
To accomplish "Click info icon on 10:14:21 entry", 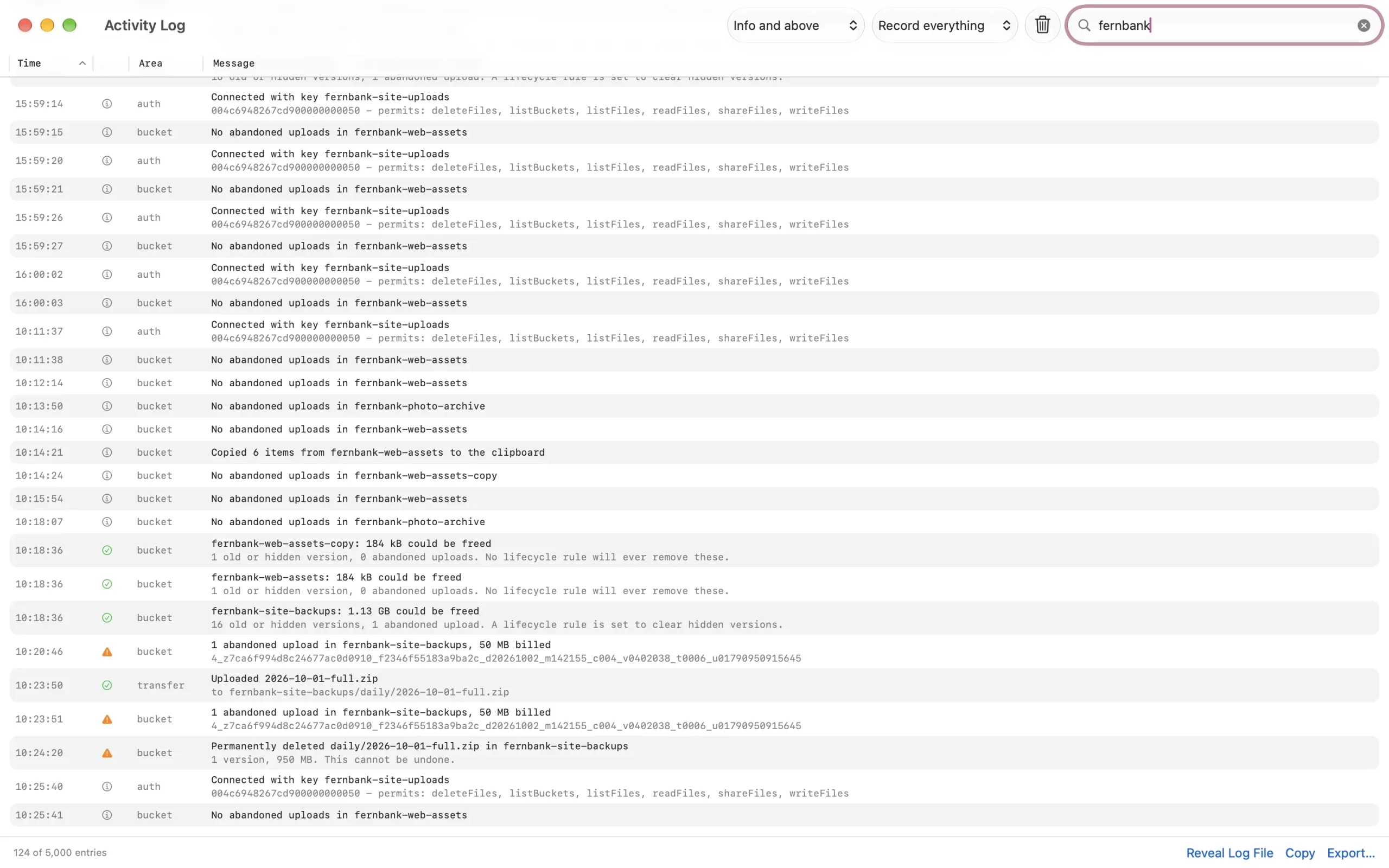I will pyautogui.click(x=107, y=452).
